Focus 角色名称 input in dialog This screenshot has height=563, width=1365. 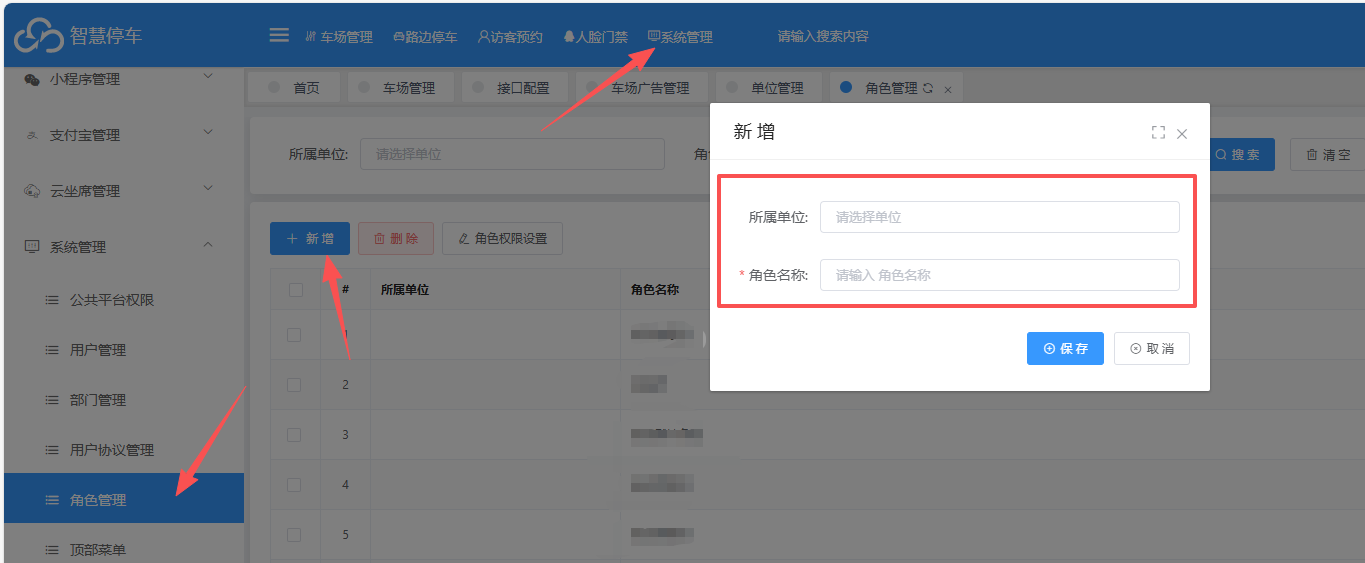[x=999, y=275]
